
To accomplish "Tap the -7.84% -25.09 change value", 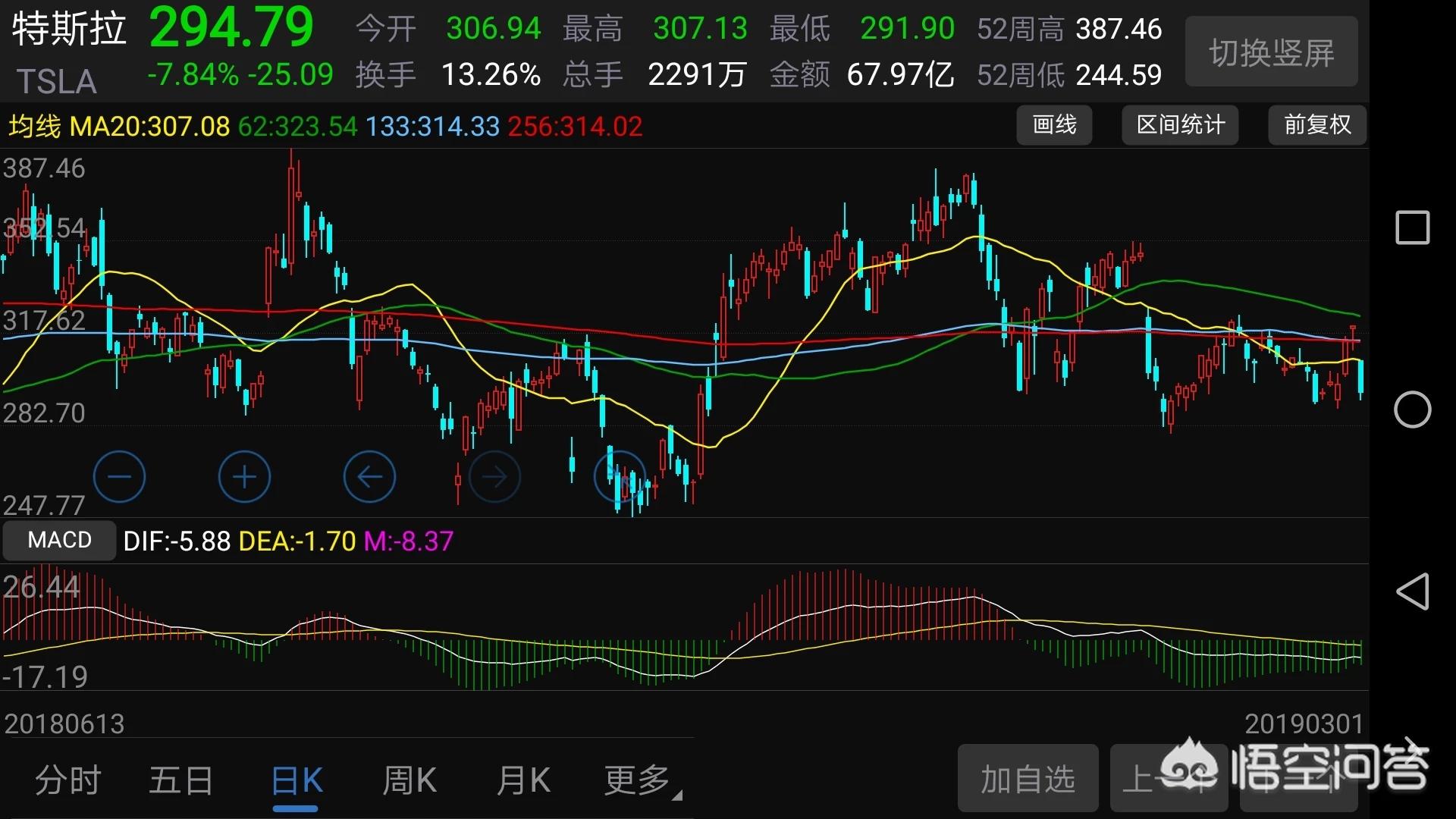I will click(x=240, y=74).
